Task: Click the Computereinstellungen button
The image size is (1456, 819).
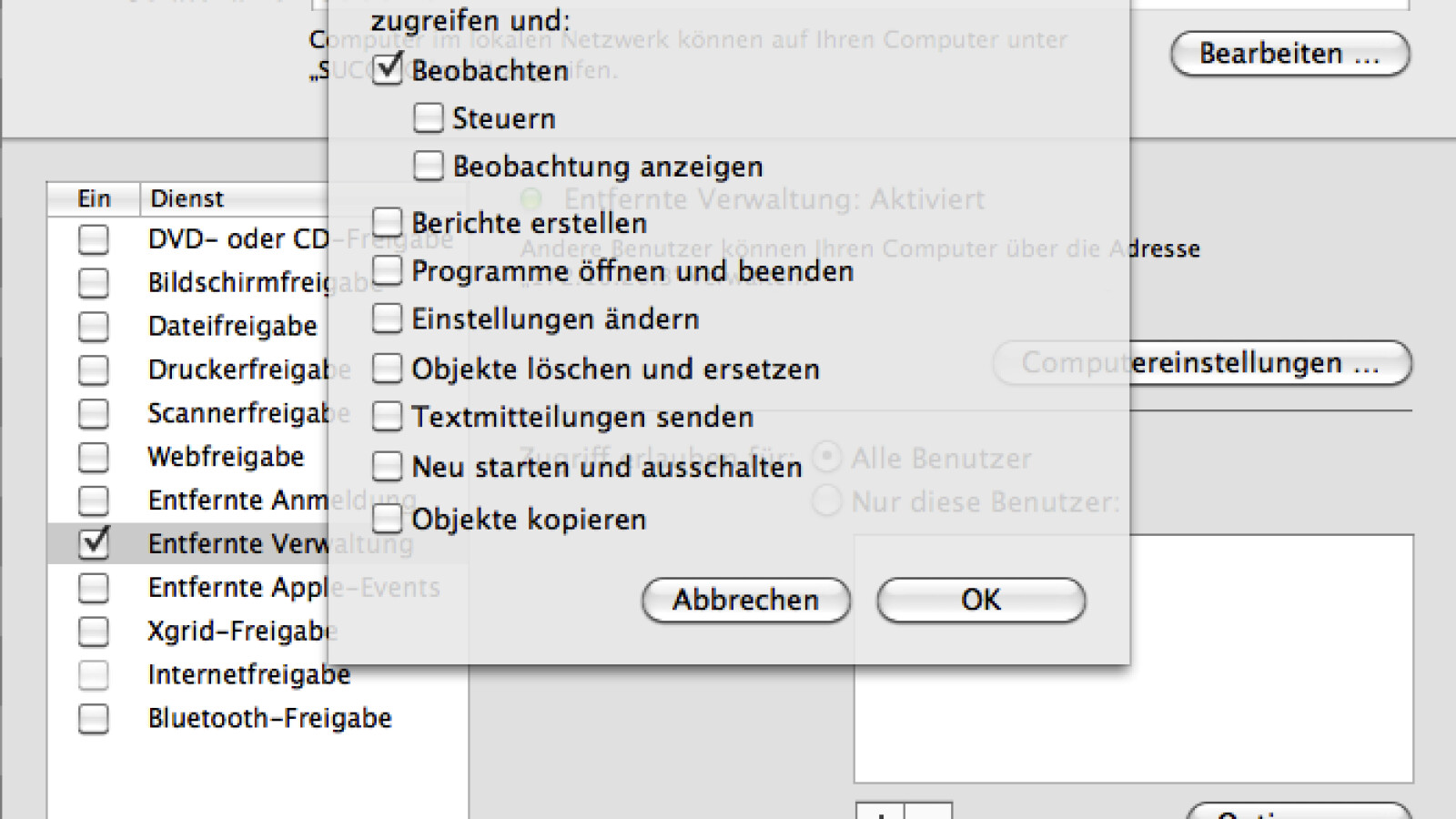Action: pyautogui.click(x=1201, y=363)
